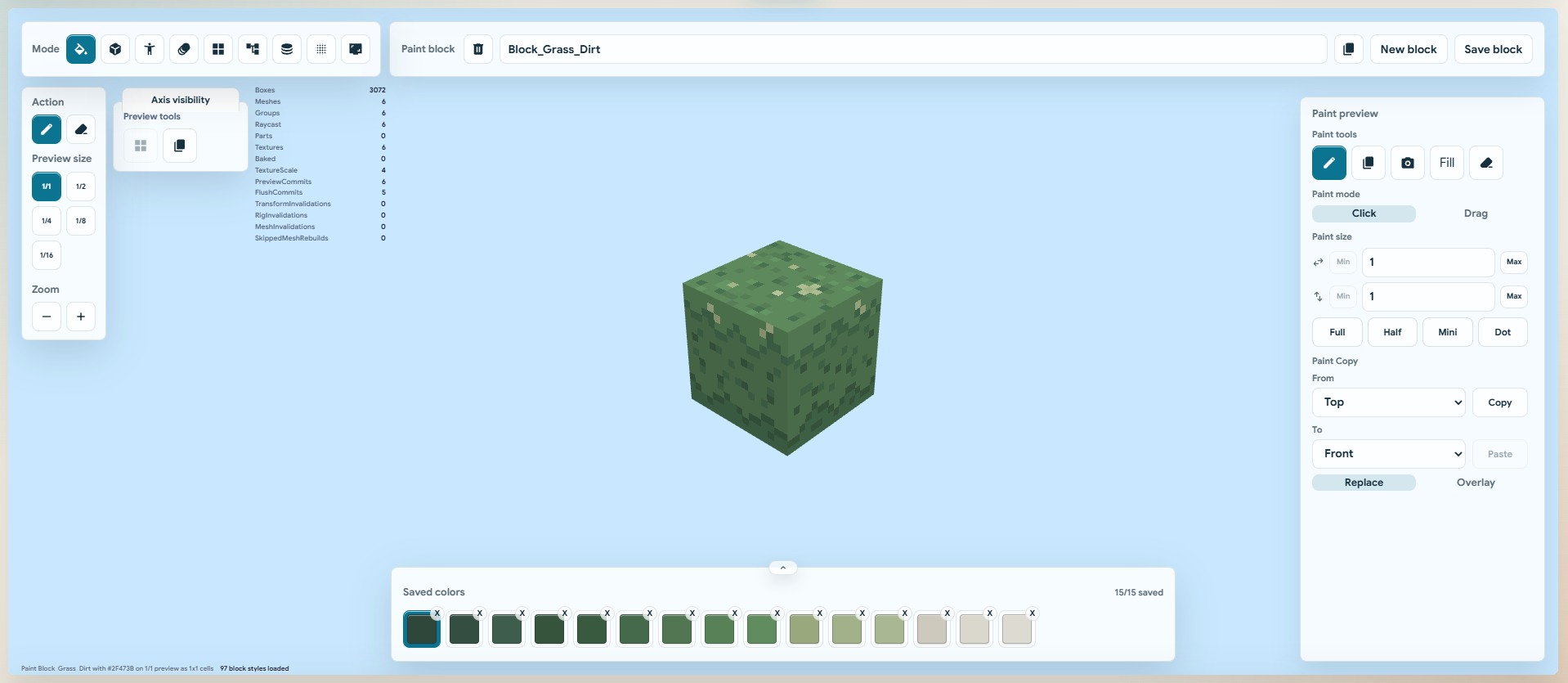
Task: Choose the pencil action in Action panel
Action: pos(47,129)
